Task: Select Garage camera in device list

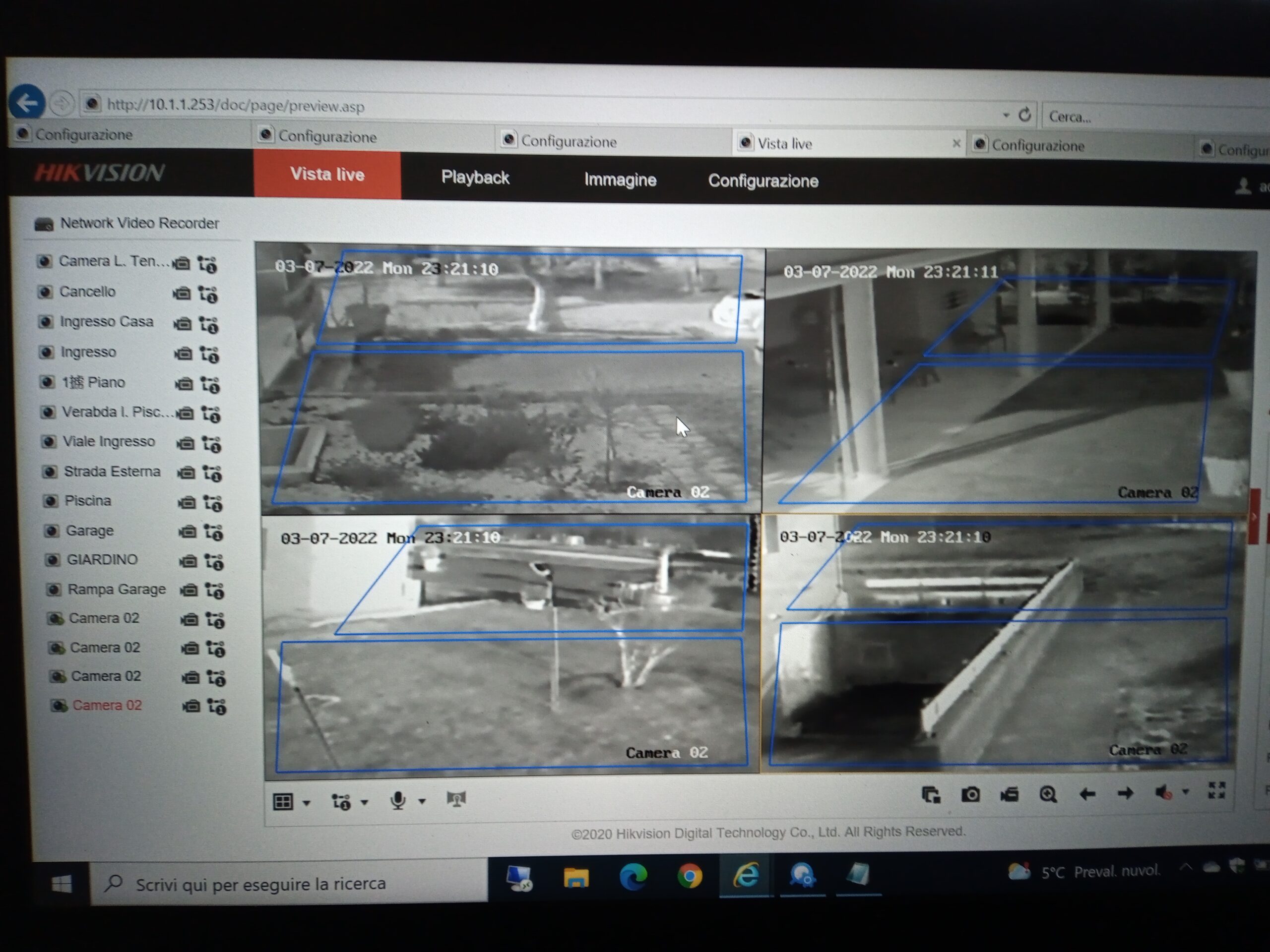Action: 90,531
